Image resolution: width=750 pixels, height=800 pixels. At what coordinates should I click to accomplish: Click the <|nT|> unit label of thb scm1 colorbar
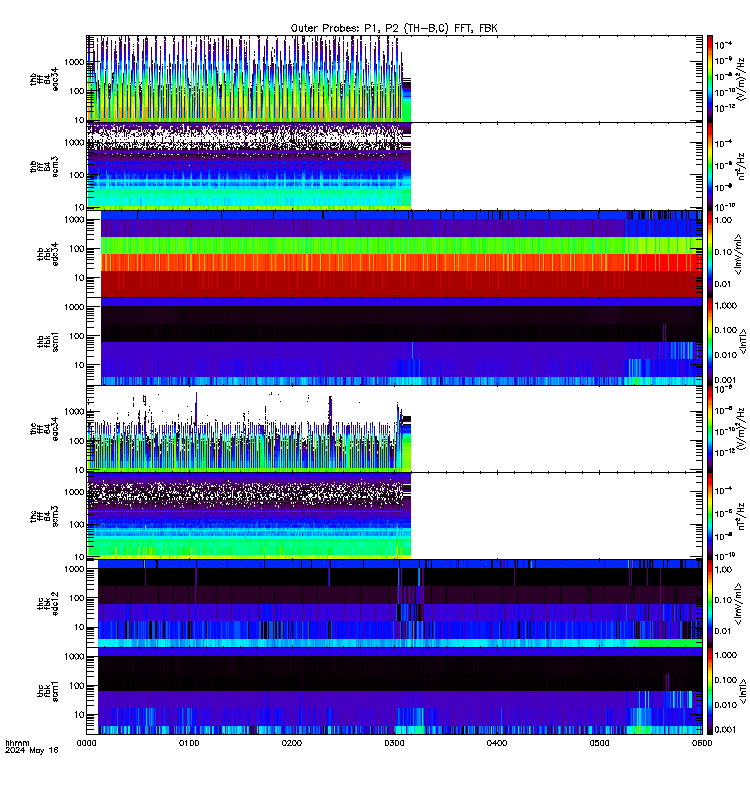pos(742,341)
